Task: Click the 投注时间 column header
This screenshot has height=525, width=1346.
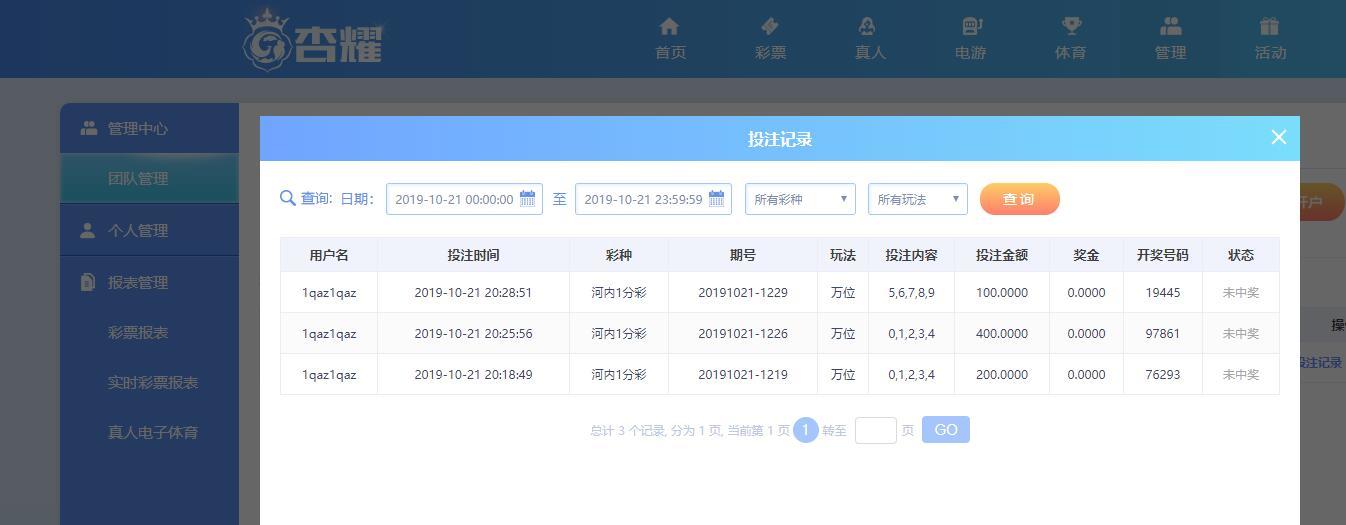Action: pos(473,255)
